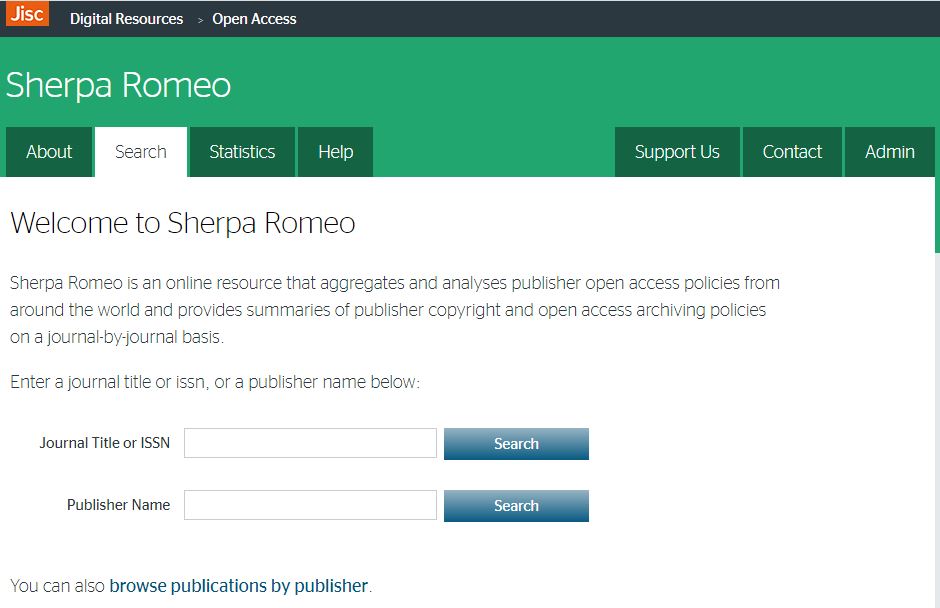Select the Search tab

141,152
